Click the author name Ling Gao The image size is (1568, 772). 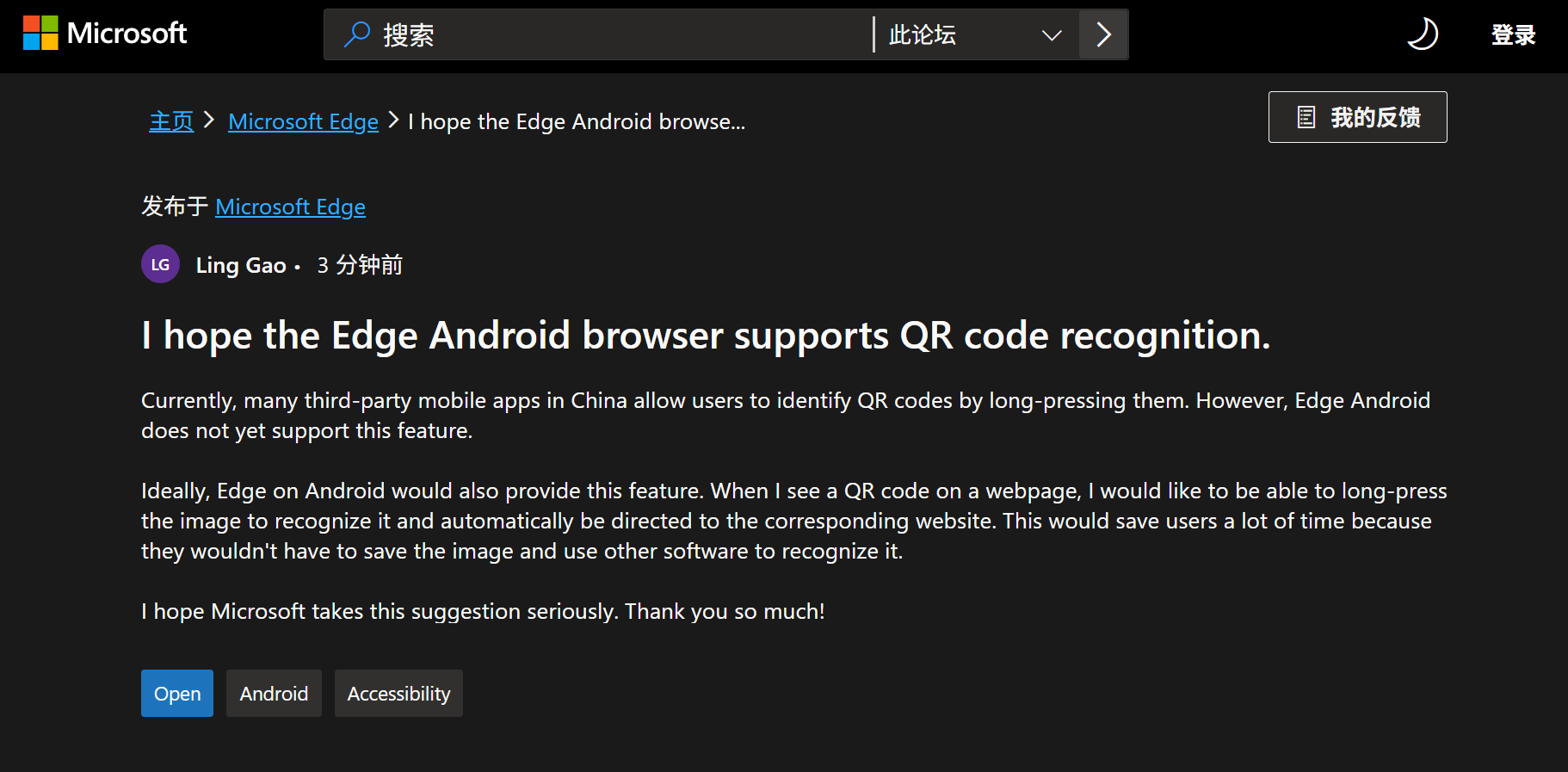[x=241, y=265]
